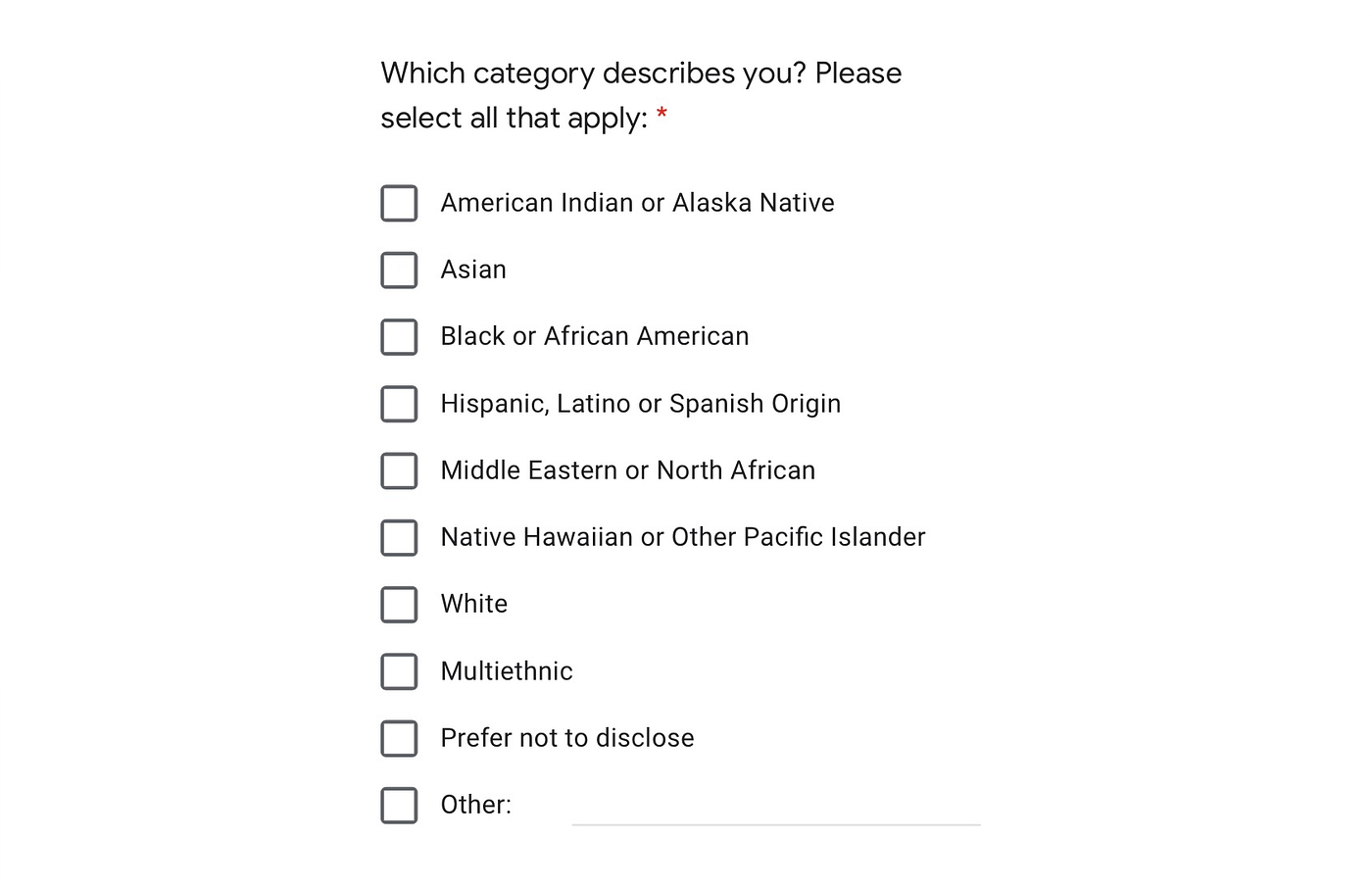Select Hispanic, Latino or Spanish Origin
Image resolution: width=1372 pixels, height=888 pixels.
[x=399, y=404]
